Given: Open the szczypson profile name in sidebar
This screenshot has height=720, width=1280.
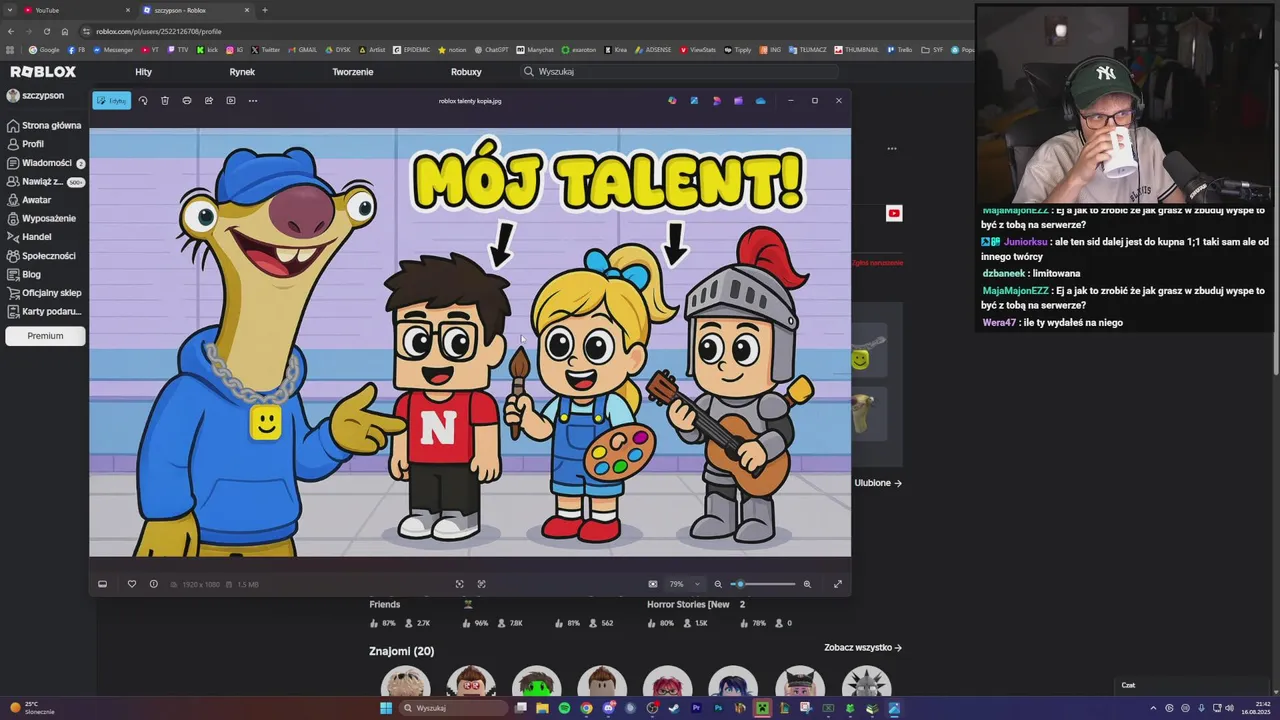Looking at the screenshot, I should [x=42, y=95].
